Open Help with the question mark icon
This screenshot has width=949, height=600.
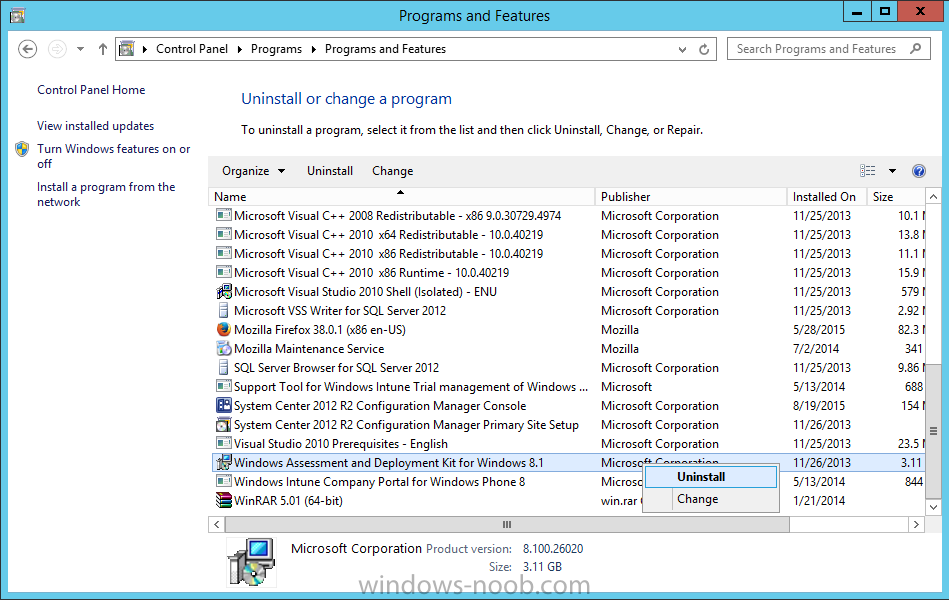coord(919,171)
